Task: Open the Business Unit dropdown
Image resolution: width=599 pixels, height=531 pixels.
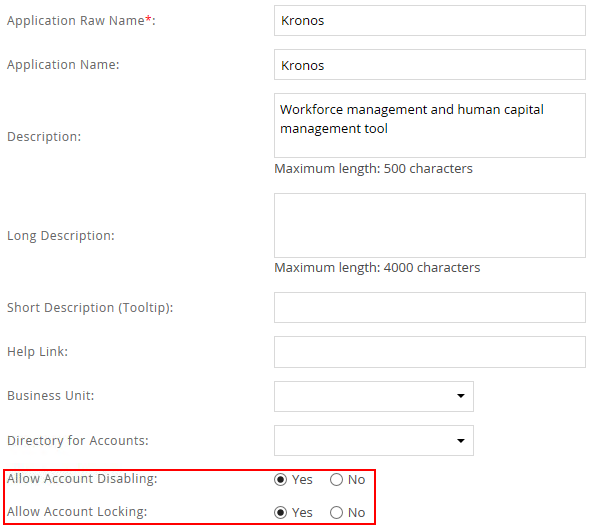Action: (374, 396)
